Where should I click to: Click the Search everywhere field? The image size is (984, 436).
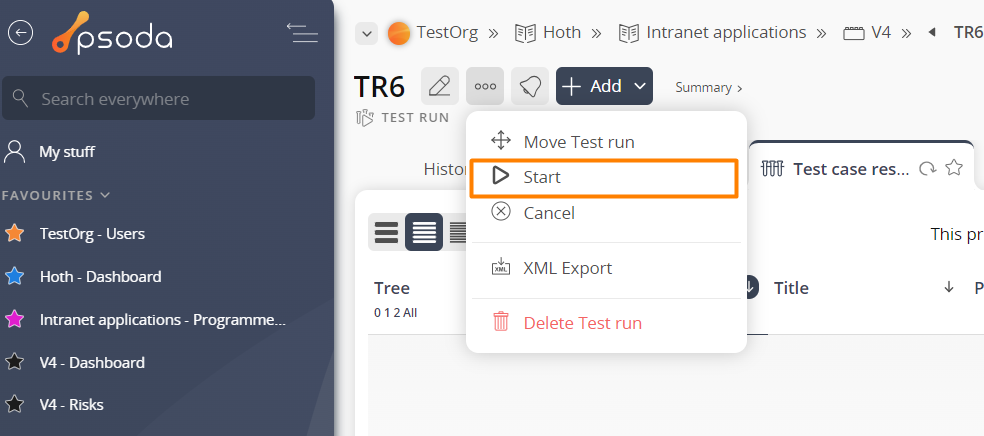159,98
